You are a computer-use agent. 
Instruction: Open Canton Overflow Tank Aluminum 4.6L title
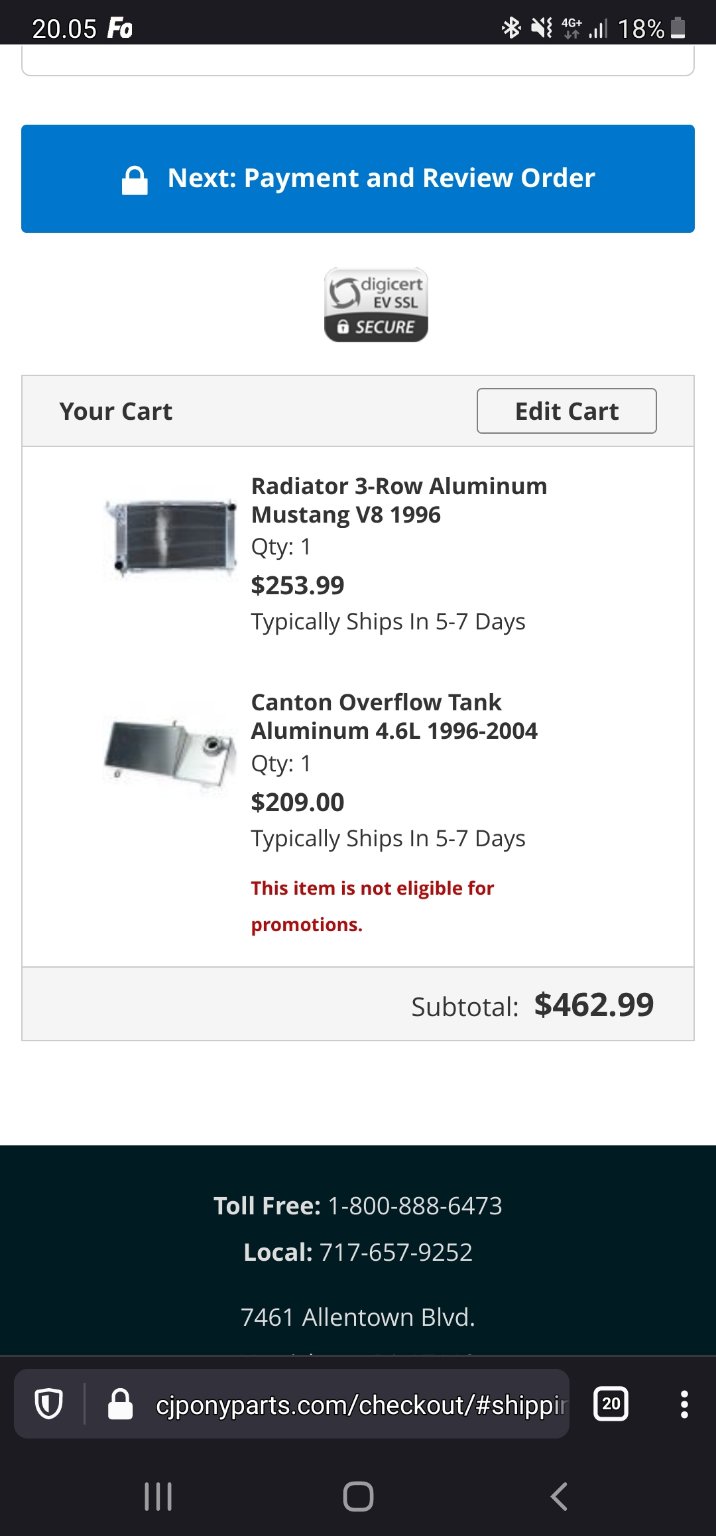coord(394,716)
